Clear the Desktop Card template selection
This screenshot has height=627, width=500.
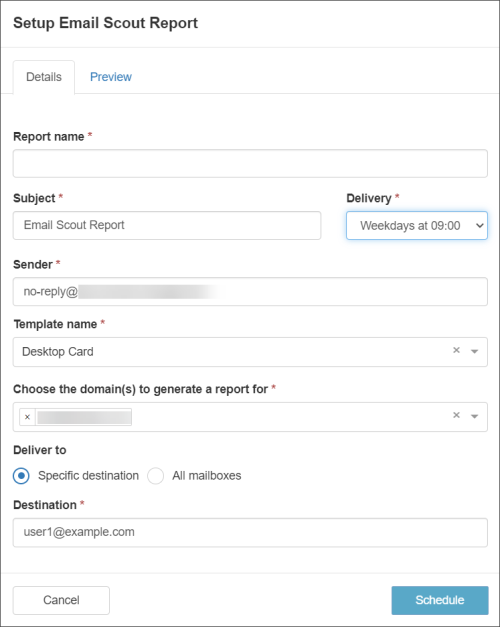coord(456,350)
